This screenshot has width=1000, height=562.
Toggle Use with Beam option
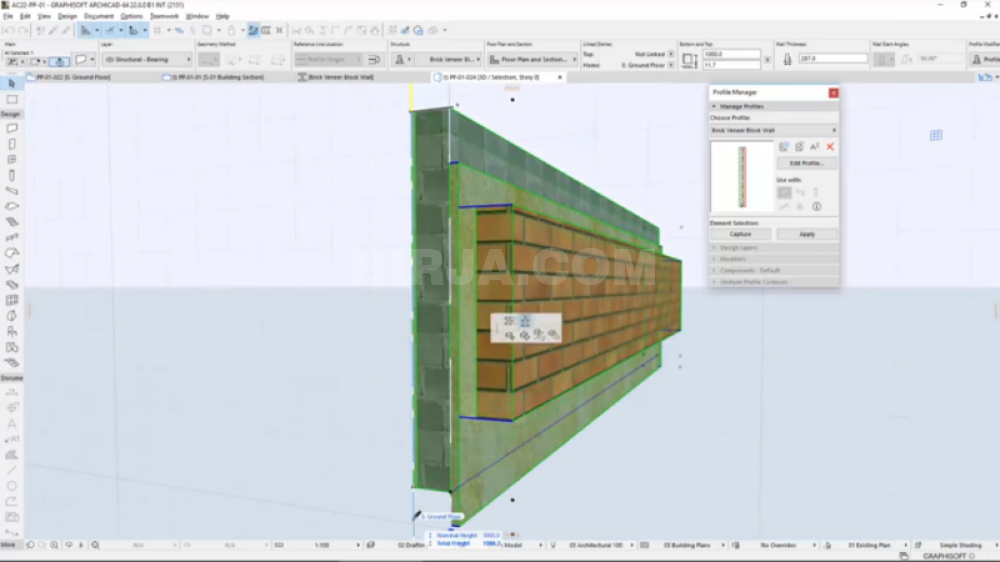pyautogui.click(x=800, y=192)
